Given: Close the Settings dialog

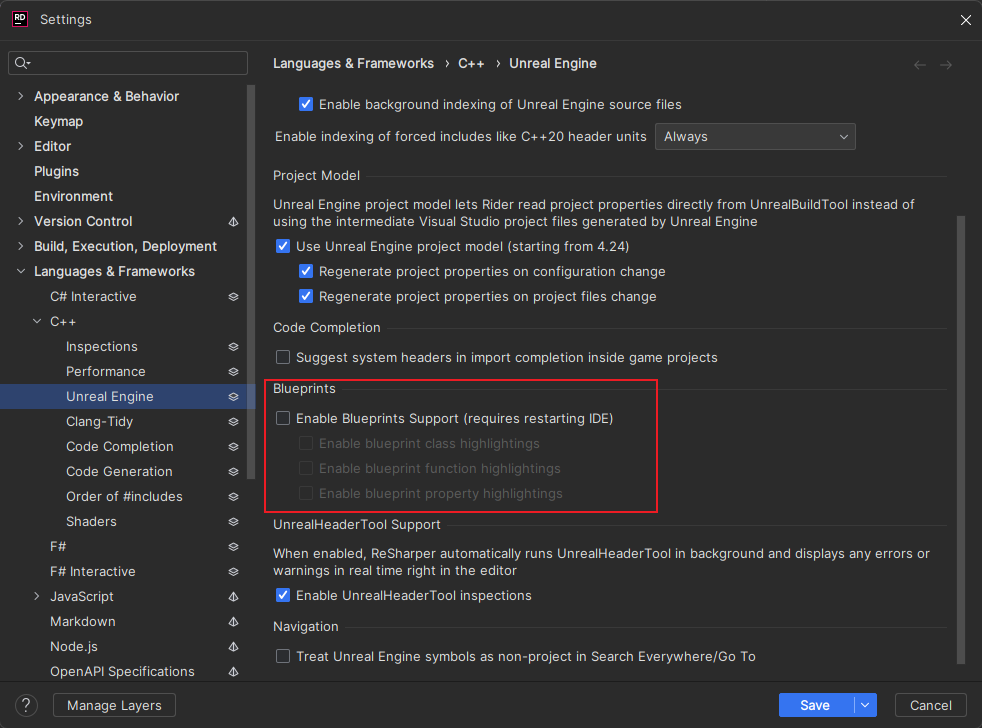Looking at the screenshot, I should pos(966,20).
